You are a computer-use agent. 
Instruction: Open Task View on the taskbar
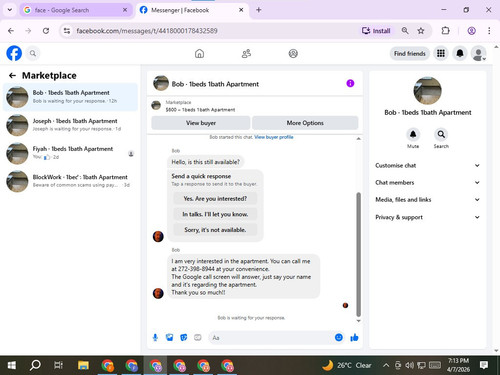pyautogui.click(x=58, y=365)
